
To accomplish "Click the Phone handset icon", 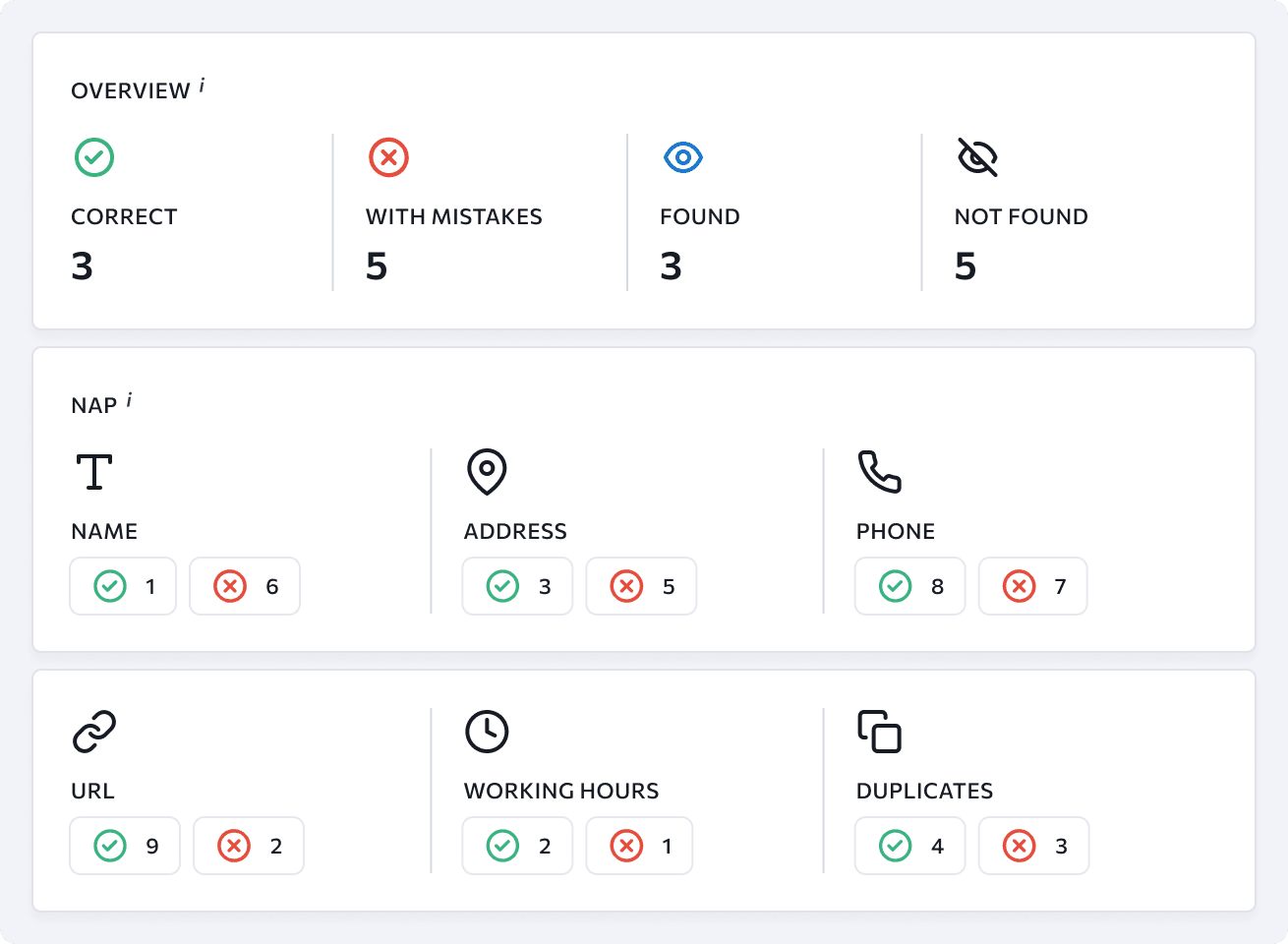I will (x=879, y=472).
